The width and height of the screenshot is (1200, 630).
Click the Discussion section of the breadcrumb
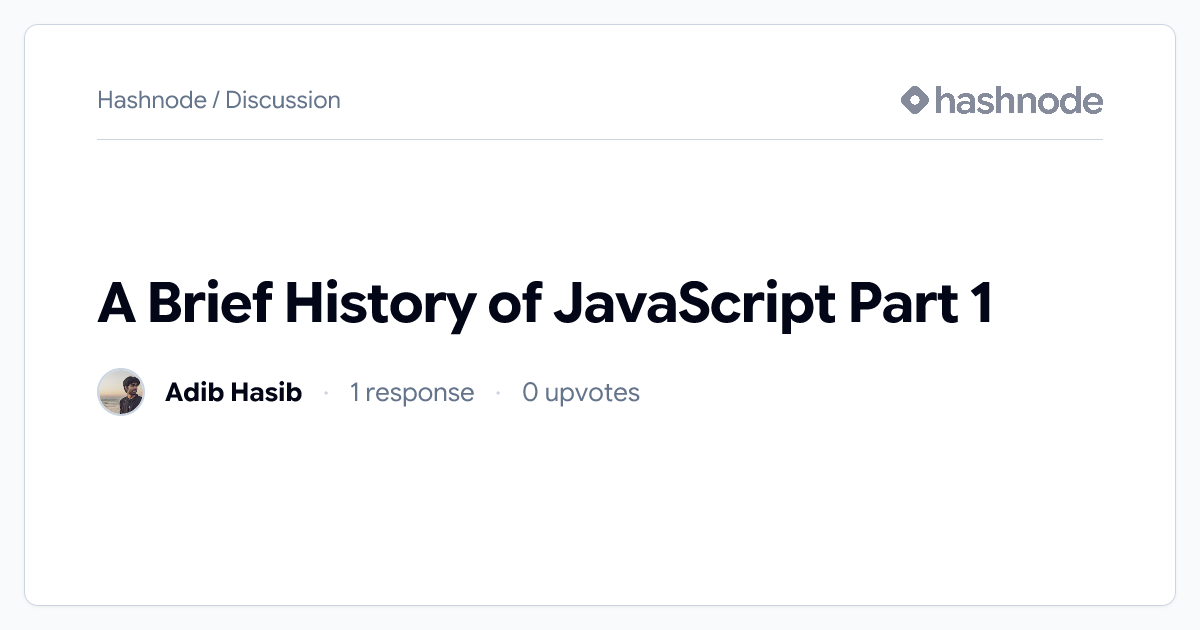tap(282, 100)
